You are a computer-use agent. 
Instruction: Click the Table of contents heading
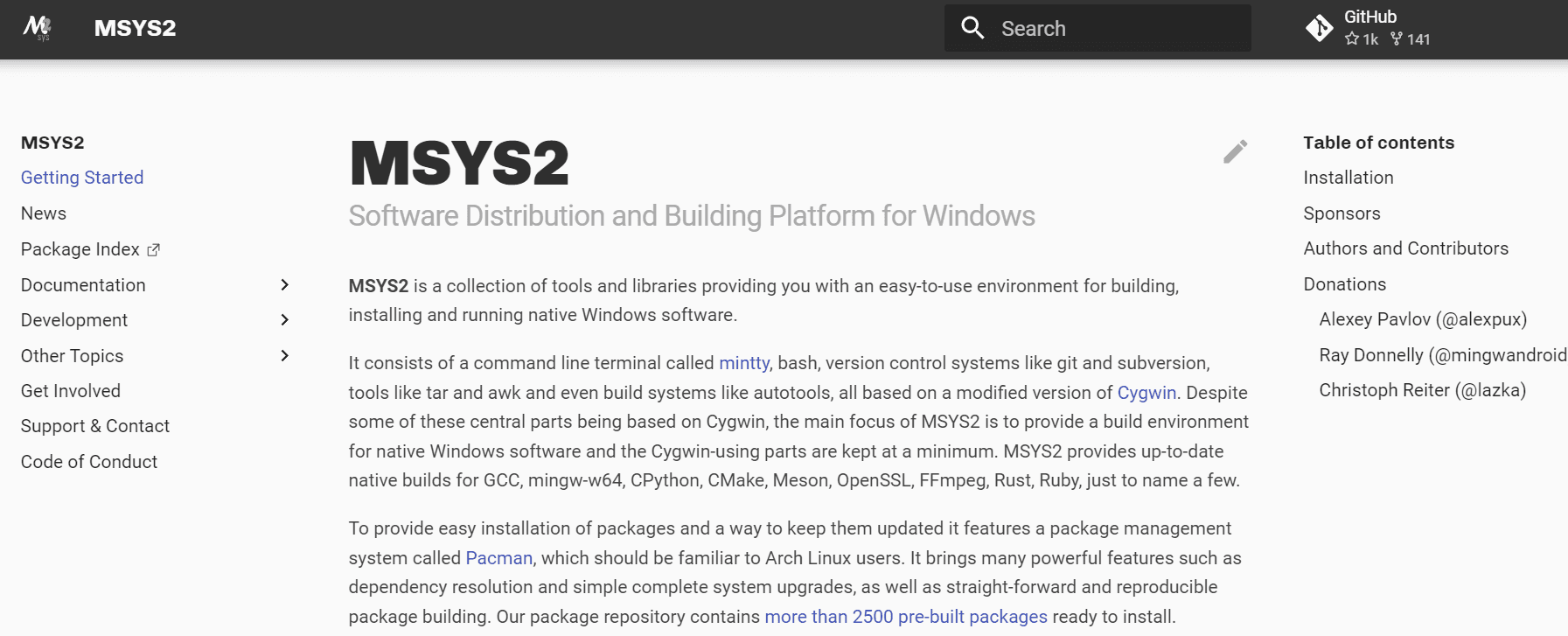1379,143
